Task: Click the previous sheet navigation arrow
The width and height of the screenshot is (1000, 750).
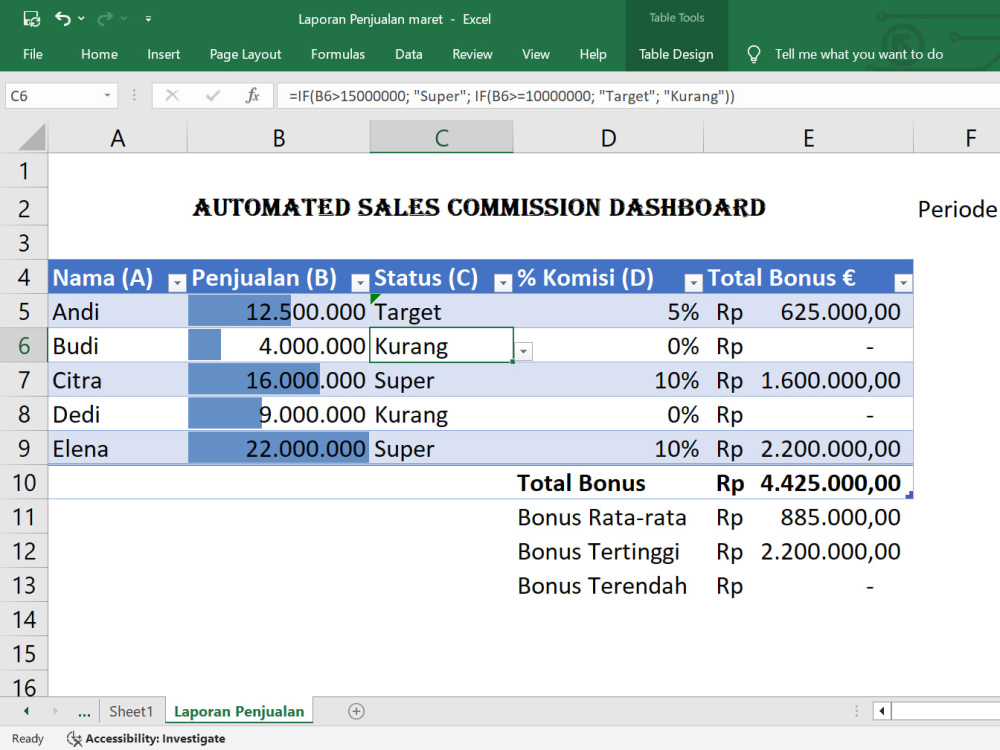Action: pyautogui.click(x=26, y=710)
